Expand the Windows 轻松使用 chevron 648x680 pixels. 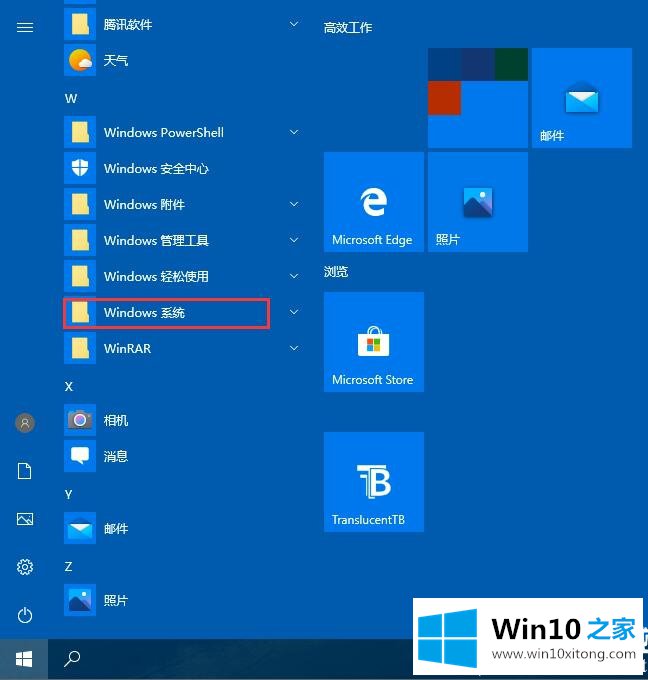tap(294, 276)
